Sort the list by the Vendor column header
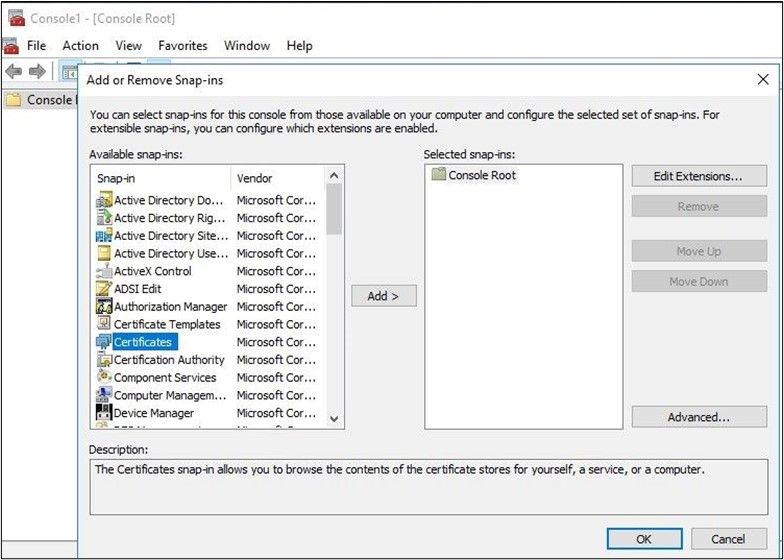Viewport: 784px width, 560px height. [255, 178]
